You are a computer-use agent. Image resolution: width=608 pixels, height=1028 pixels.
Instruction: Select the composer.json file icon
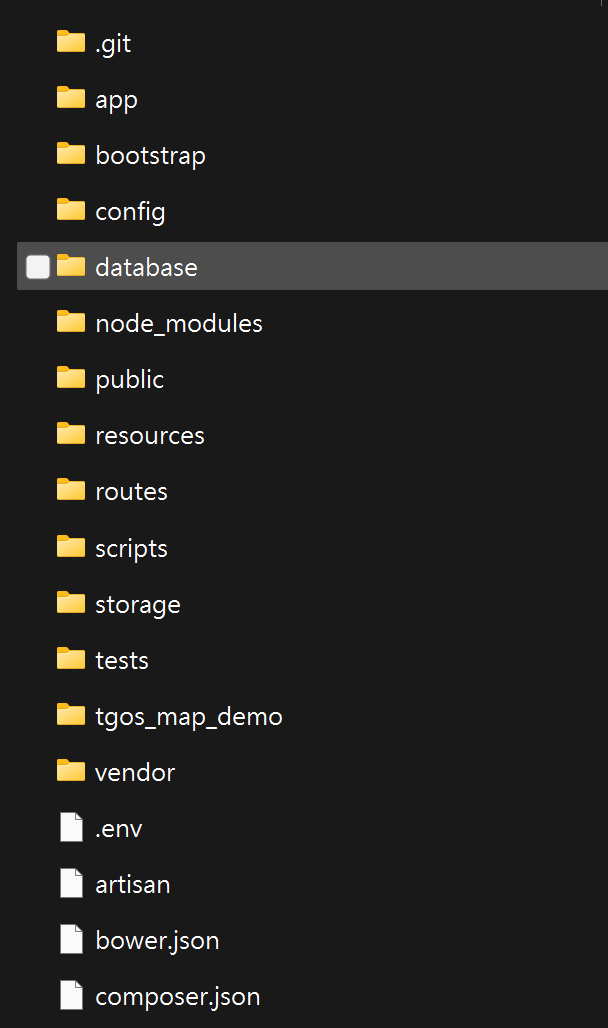(71, 995)
